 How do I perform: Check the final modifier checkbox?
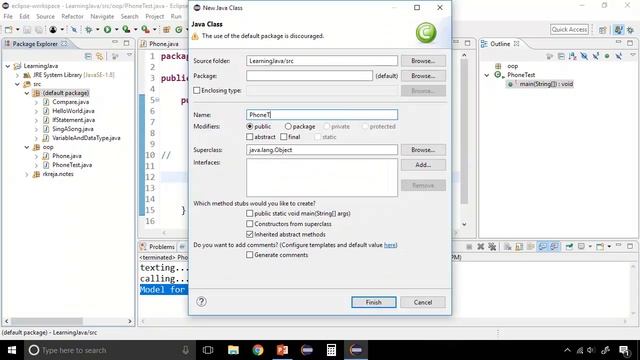pyautogui.click(x=284, y=137)
